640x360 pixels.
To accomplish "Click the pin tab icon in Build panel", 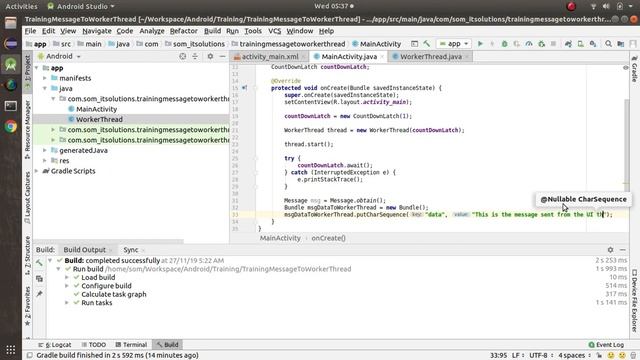I will coord(39,294).
